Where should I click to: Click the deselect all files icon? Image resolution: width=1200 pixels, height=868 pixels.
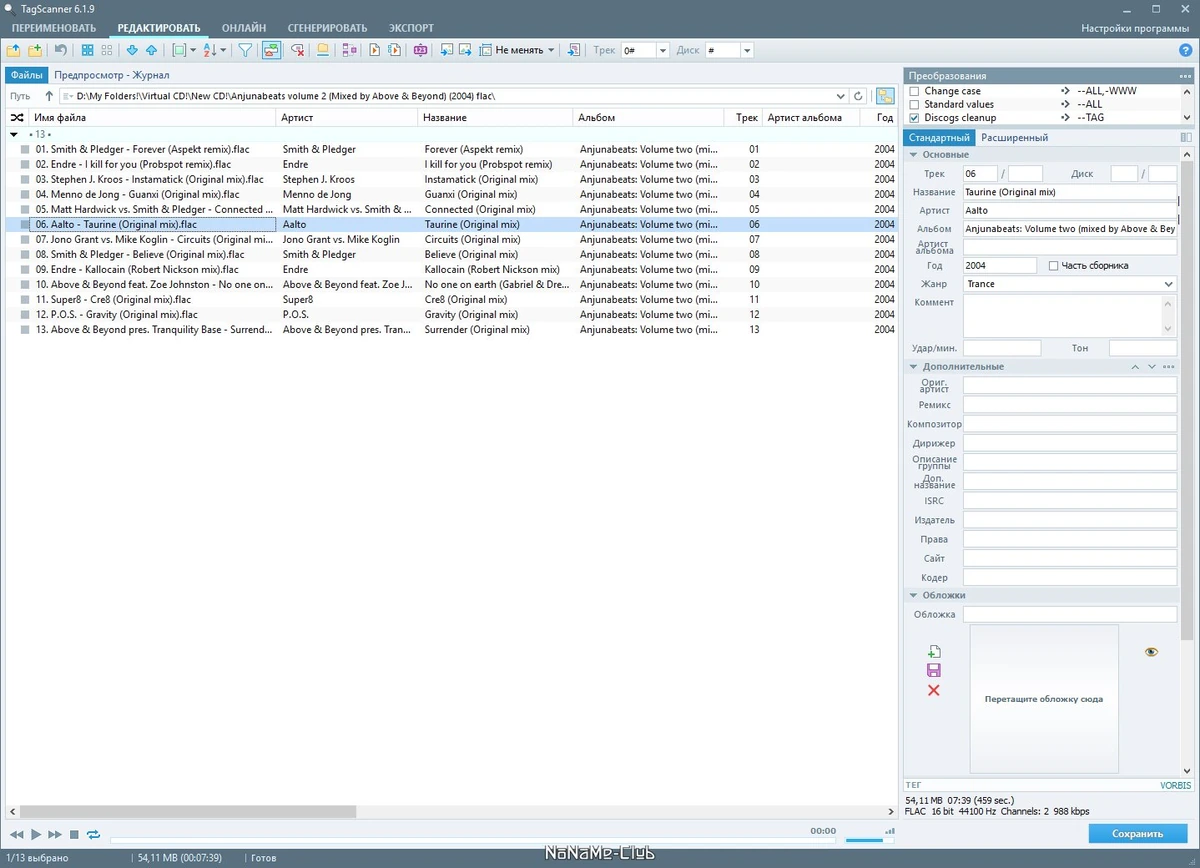tap(108, 50)
